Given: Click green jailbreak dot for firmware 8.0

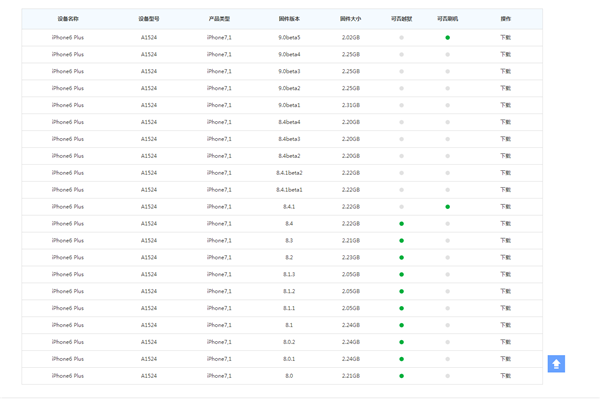Looking at the screenshot, I should [x=401, y=376].
